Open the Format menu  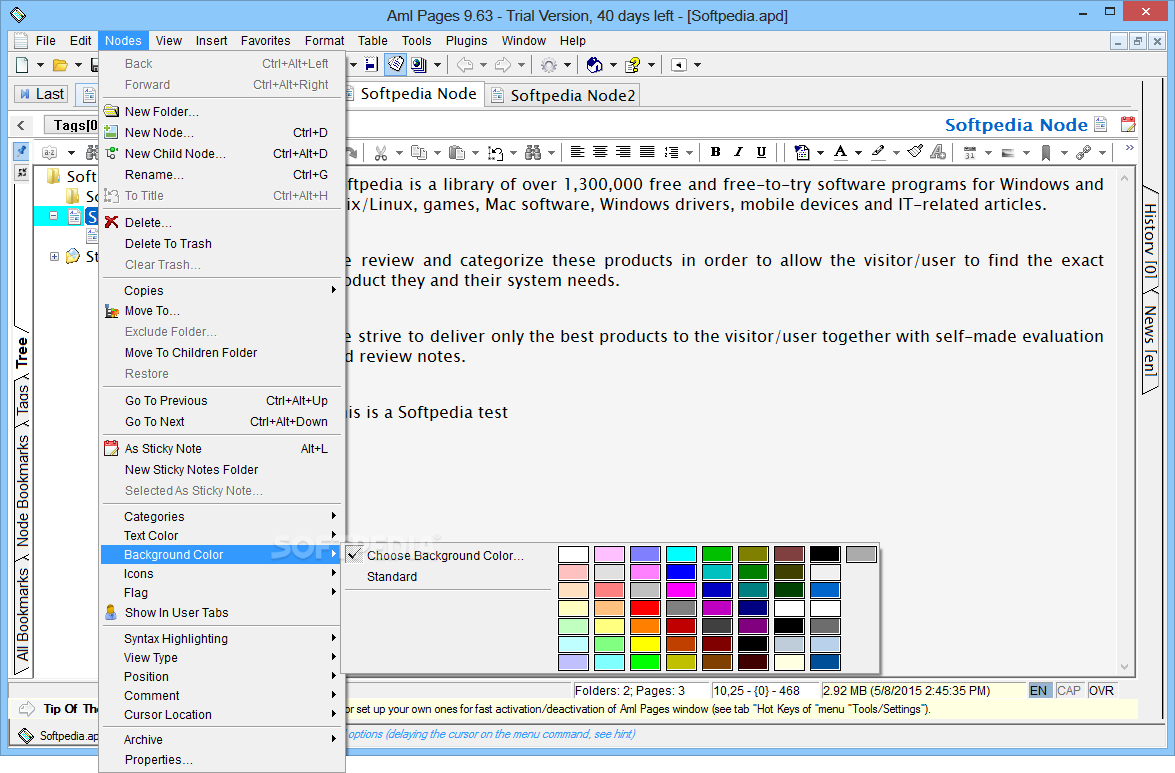pos(324,40)
